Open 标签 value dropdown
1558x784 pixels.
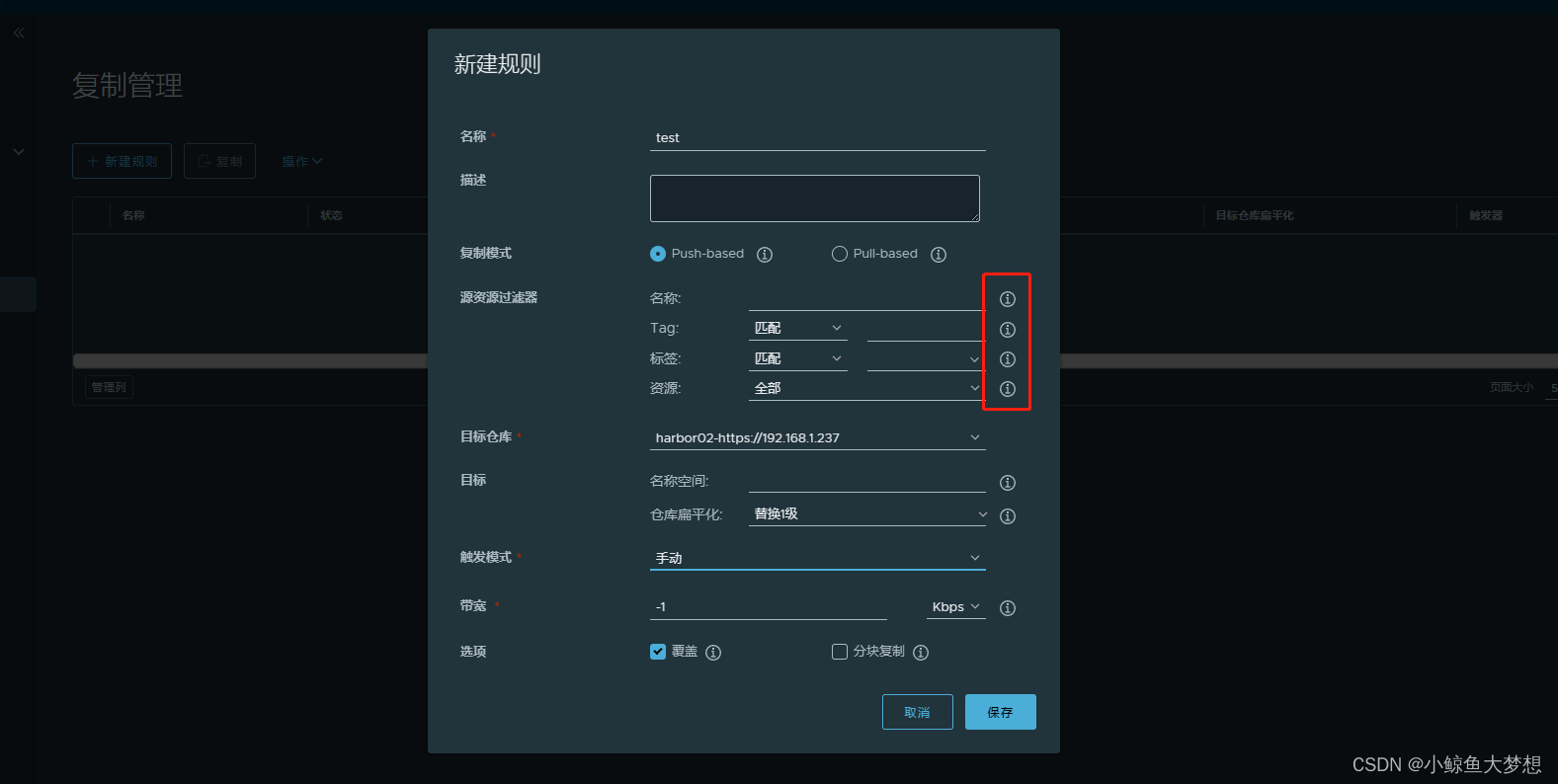pos(926,359)
